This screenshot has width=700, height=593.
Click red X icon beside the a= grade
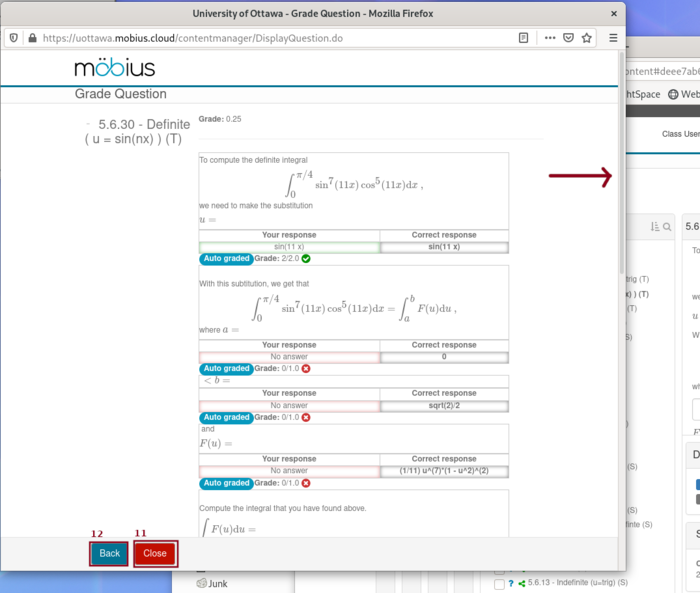(306, 368)
